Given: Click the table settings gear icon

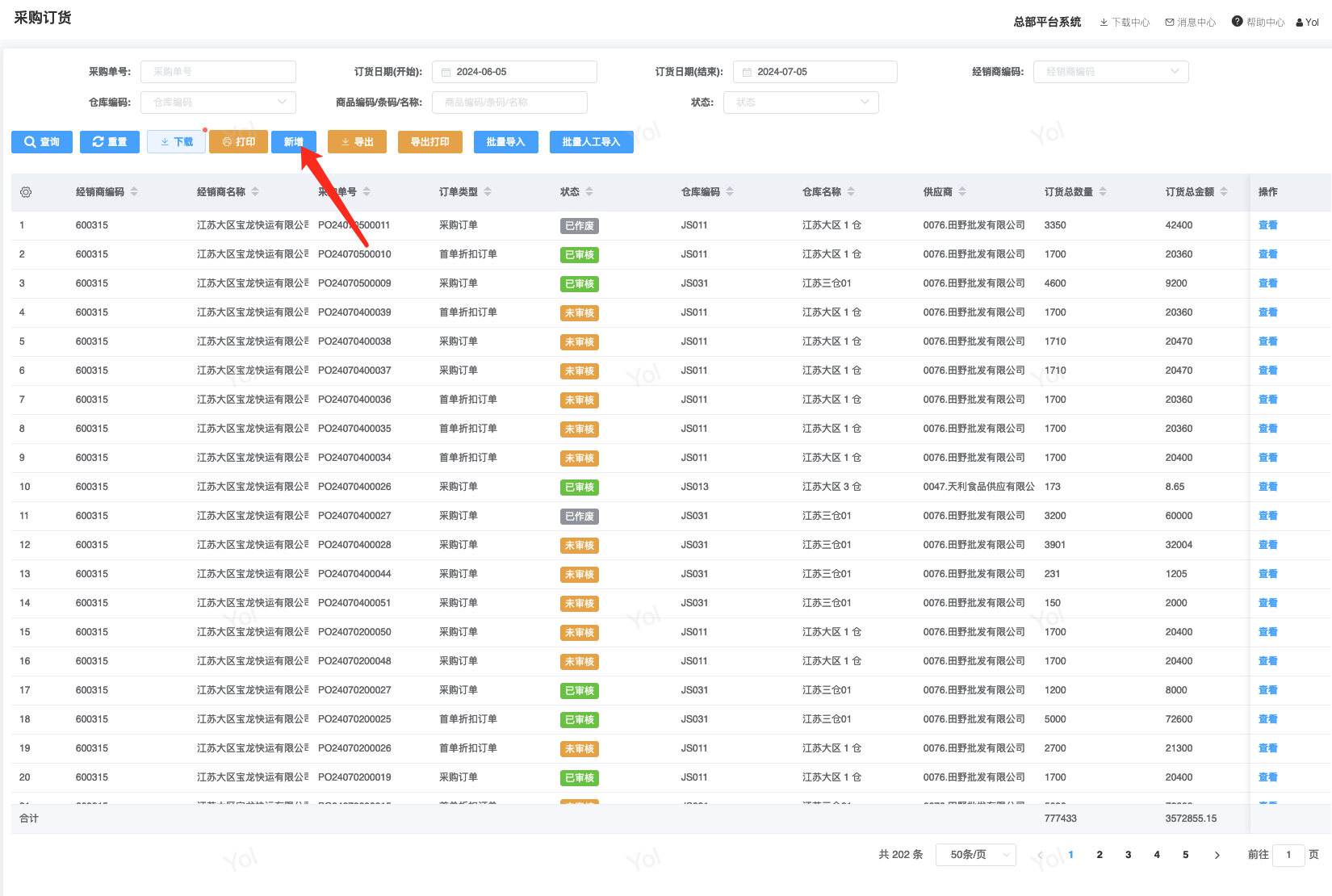Looking at the screenshot, I should (x=26, y=192).
